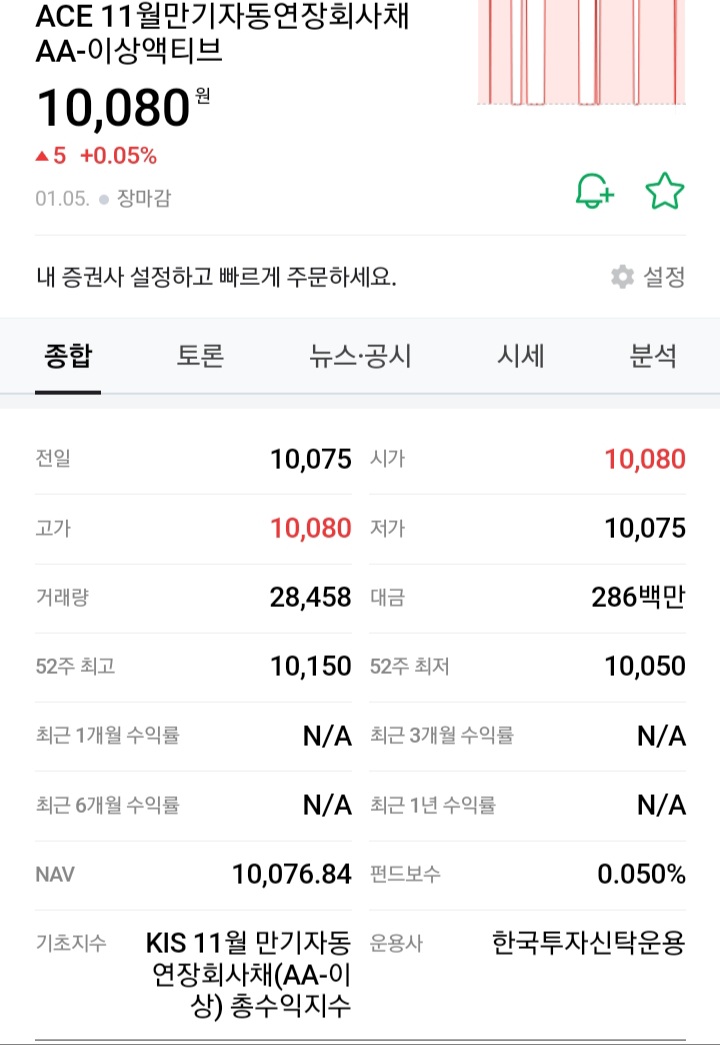
Task: Toggle the favorite star icon
Action: coord(665,191)
